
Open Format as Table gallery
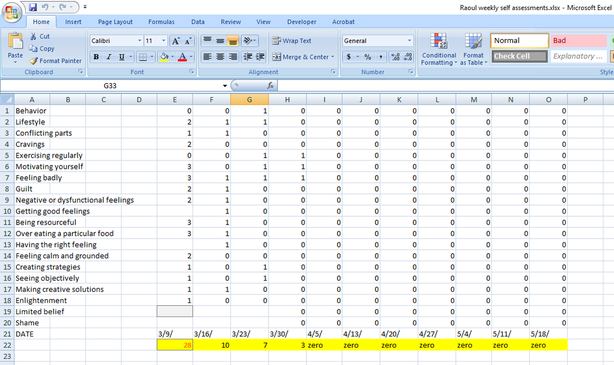473,49
